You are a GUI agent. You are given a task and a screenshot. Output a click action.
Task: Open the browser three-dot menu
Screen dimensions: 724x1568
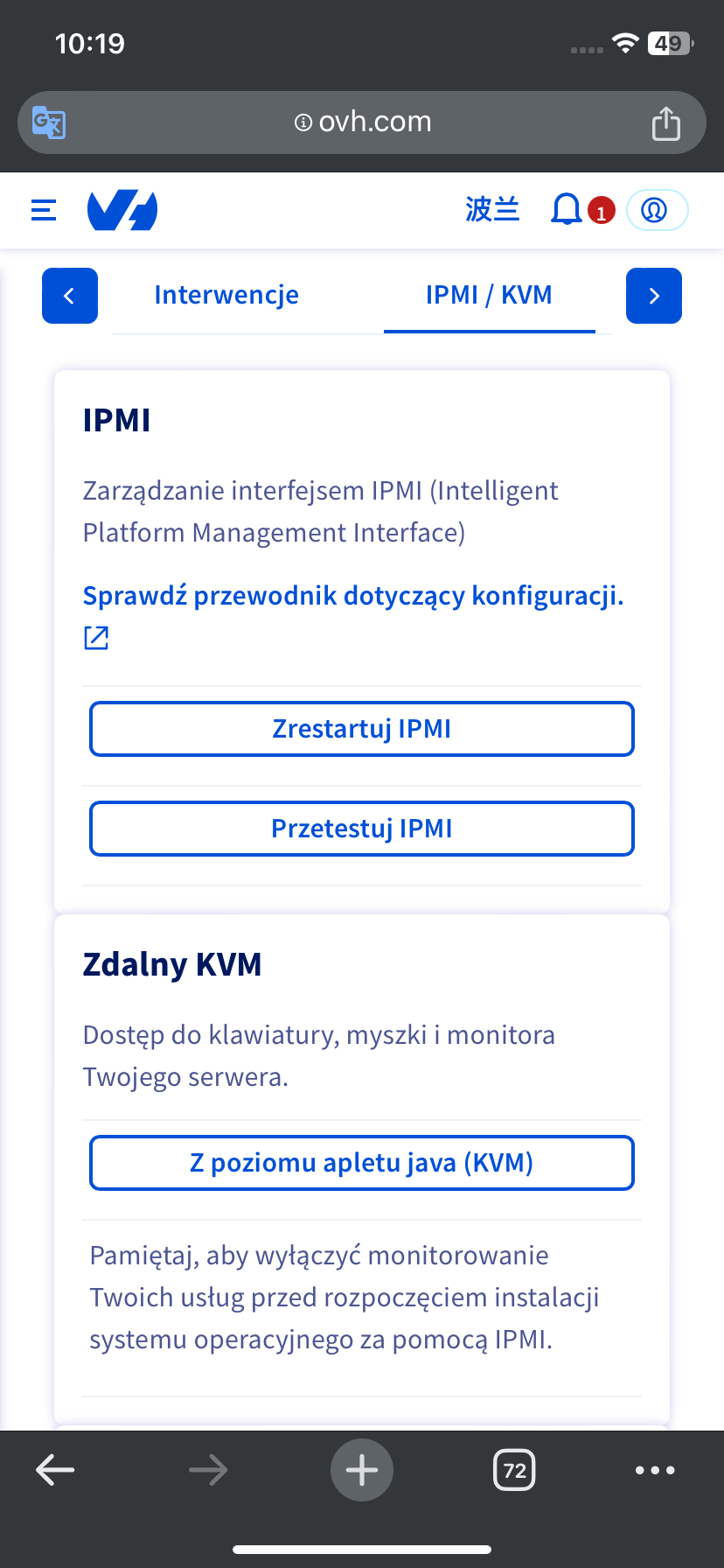click(x=655, y=1470)
